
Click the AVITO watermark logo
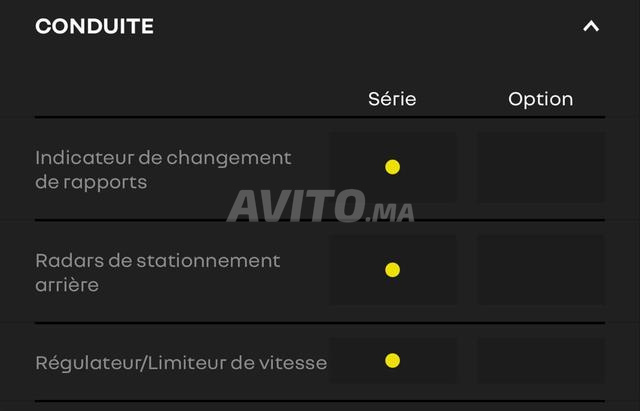tap(296, 205)
